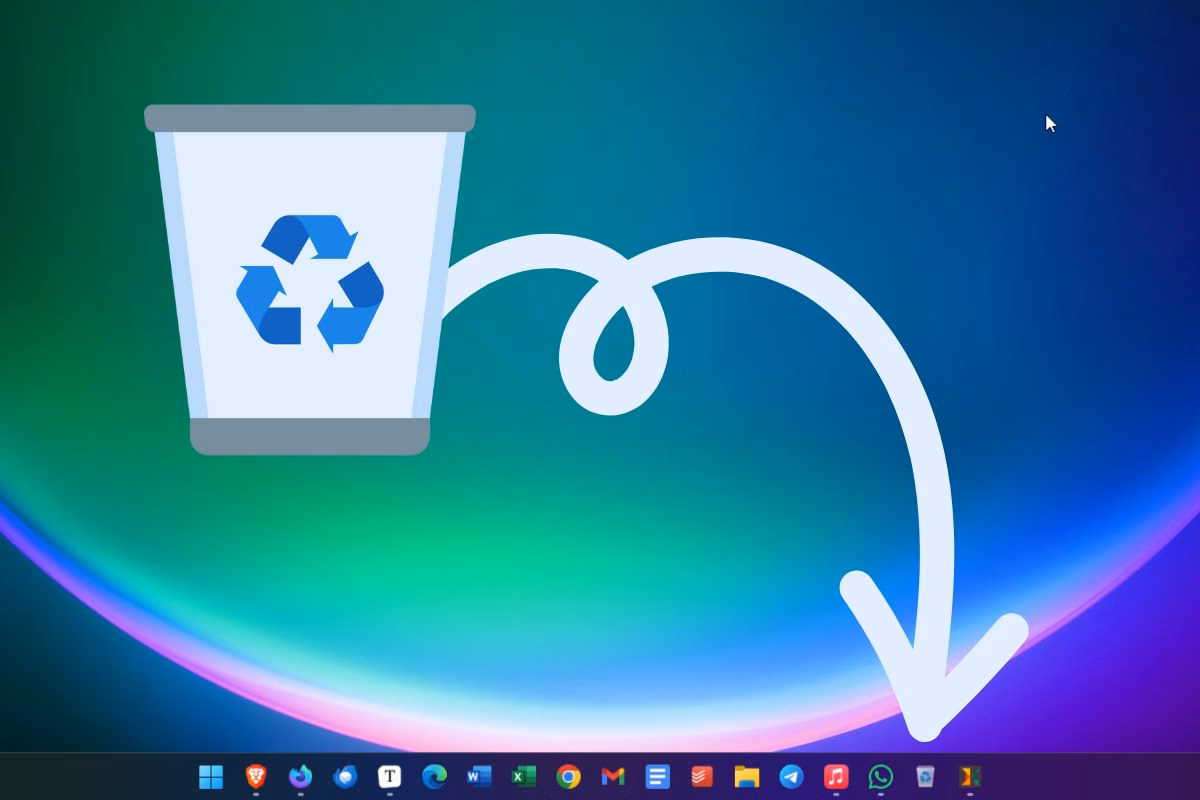This screenshot has width=1200, height=800.
Task: Open Microsoft Edge
Action: tap(434, 776)
